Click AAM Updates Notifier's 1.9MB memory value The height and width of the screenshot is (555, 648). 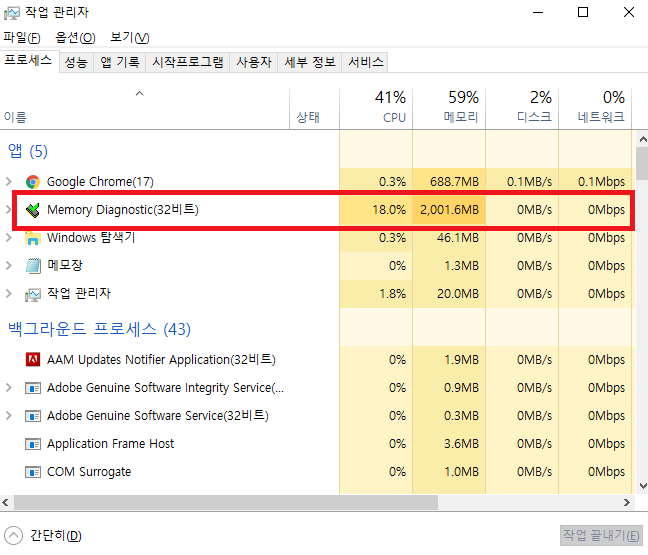tap(461, 360)
